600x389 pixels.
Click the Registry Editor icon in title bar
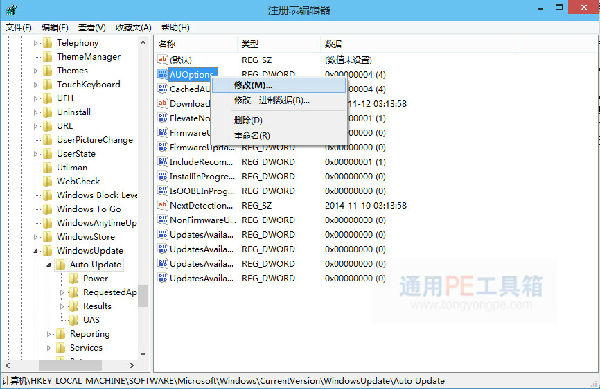[x=11, y=10]
